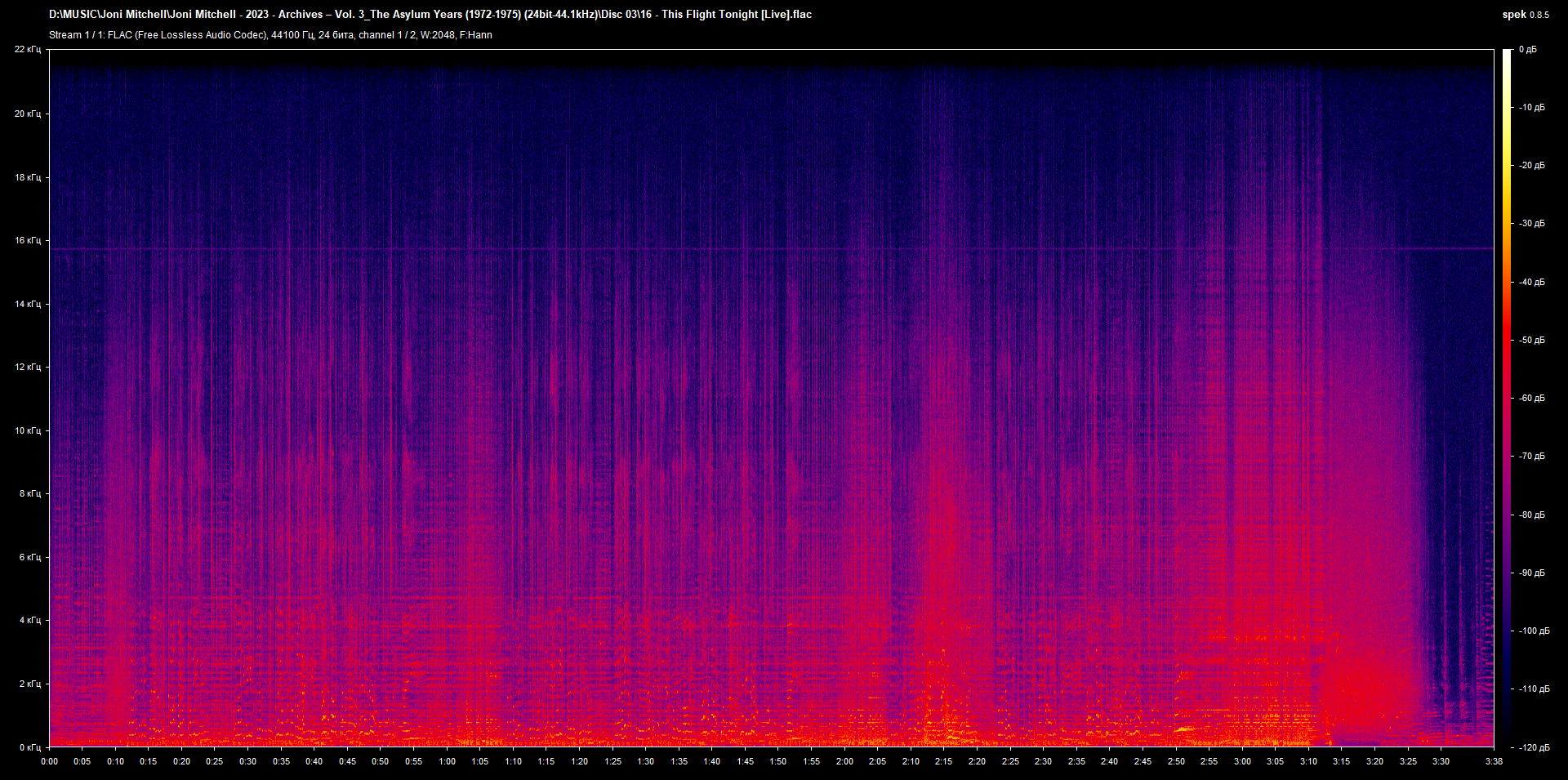Screen dimensions: 1568x780
Task: Click the center of the spectrogram display
Action: [x=773, y=397]
